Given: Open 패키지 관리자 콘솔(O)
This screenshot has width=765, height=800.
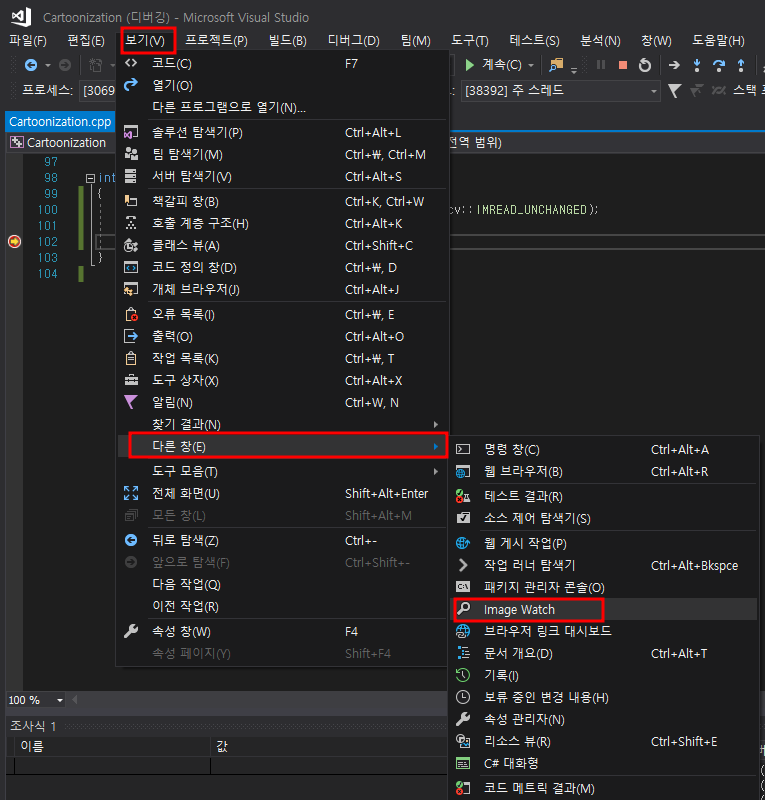Looking at the screenshot, I should (604, 587).
